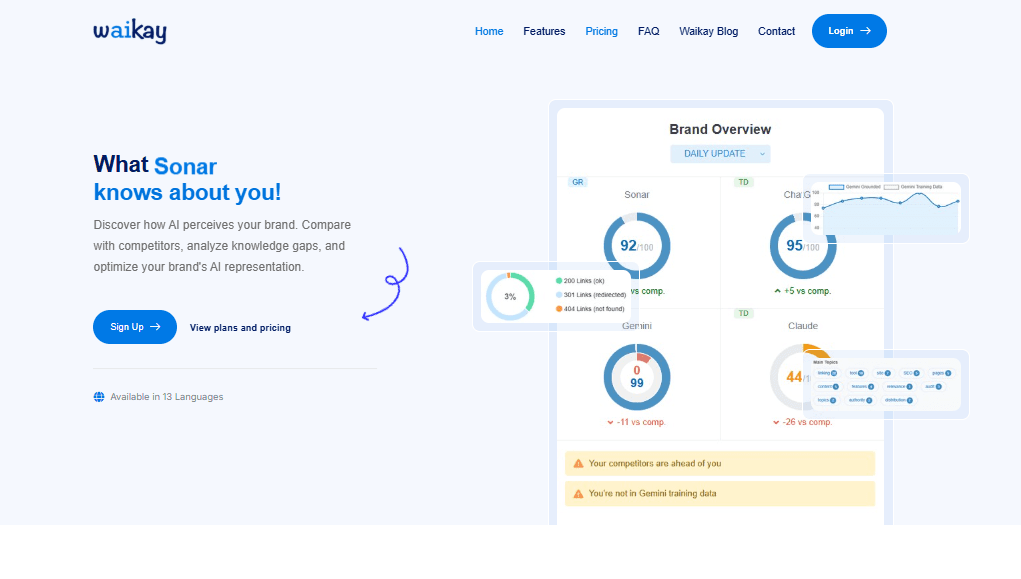Click the Login button
The height and width of the screenshot is (579, 1021).
pos(849,31)
